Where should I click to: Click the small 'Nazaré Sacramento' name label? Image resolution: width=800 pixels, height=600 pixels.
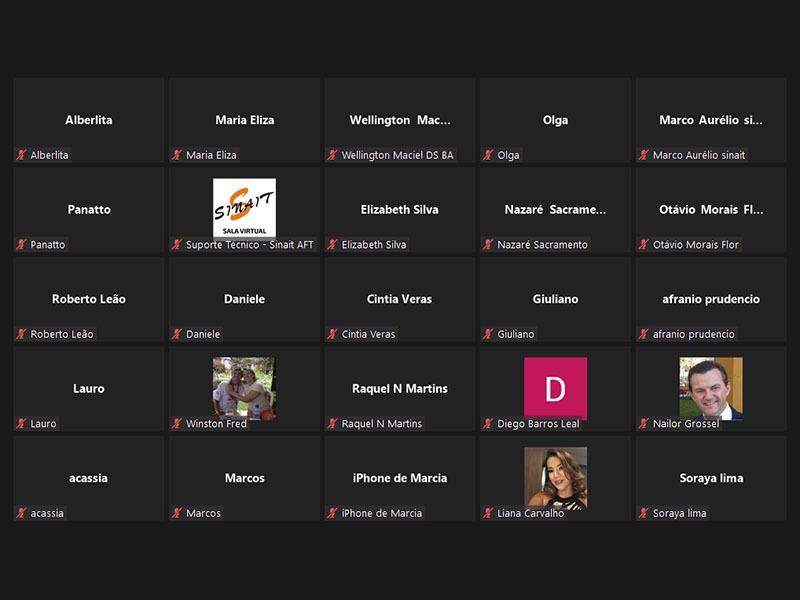coord(542,245)
